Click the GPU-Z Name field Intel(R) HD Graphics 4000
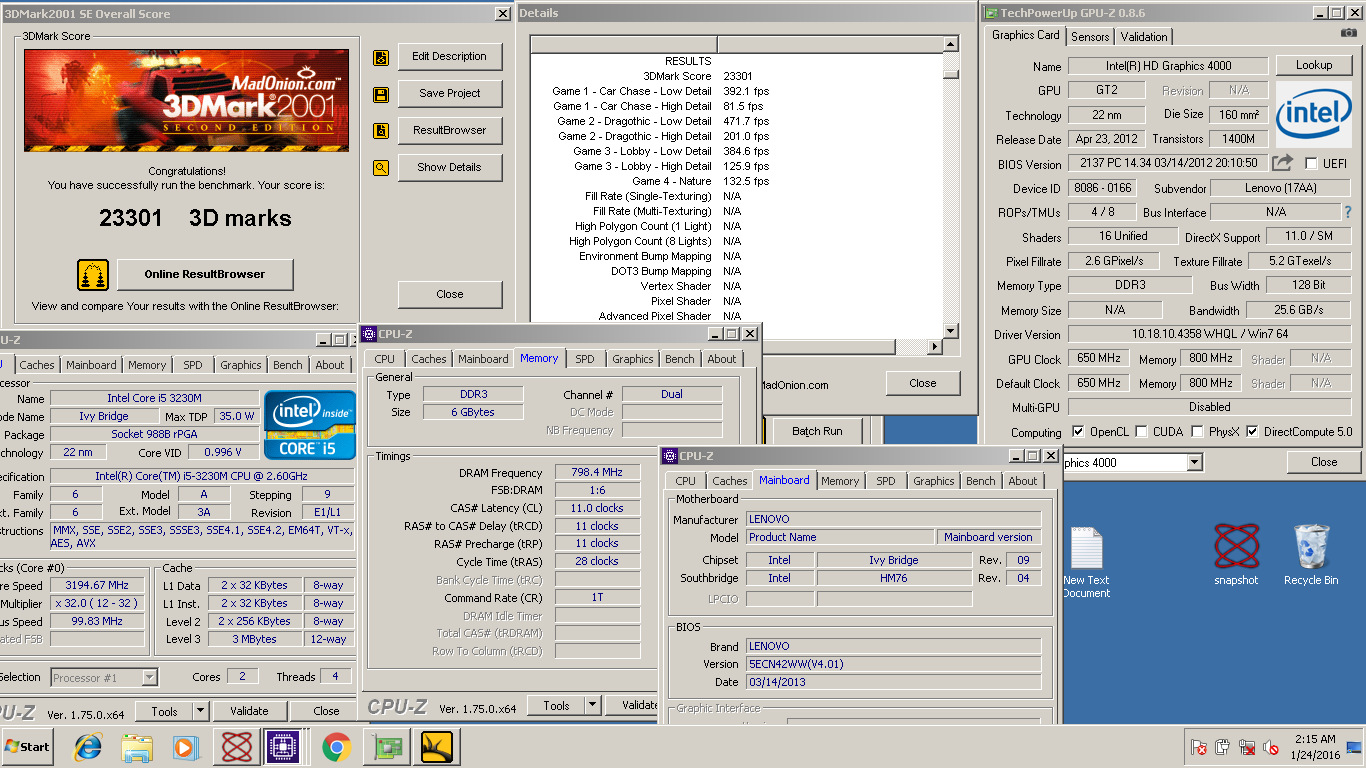The width and height of the screenshot is (1366, 768). (x=1168, y=66)
